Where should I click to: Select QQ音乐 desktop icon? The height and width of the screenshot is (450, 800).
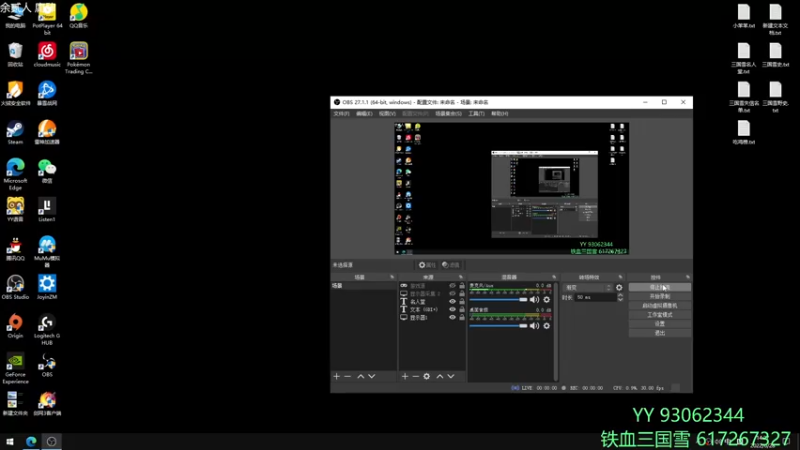tap(79, 16)
